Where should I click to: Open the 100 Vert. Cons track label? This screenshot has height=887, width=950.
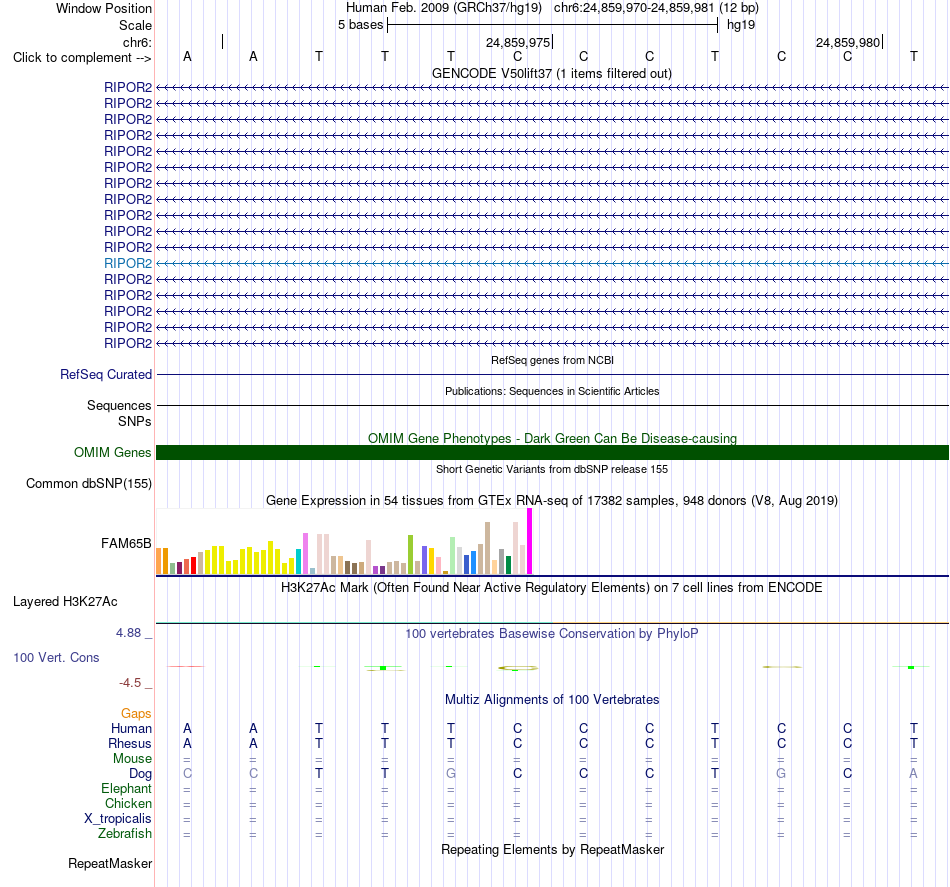pos(56,657)
